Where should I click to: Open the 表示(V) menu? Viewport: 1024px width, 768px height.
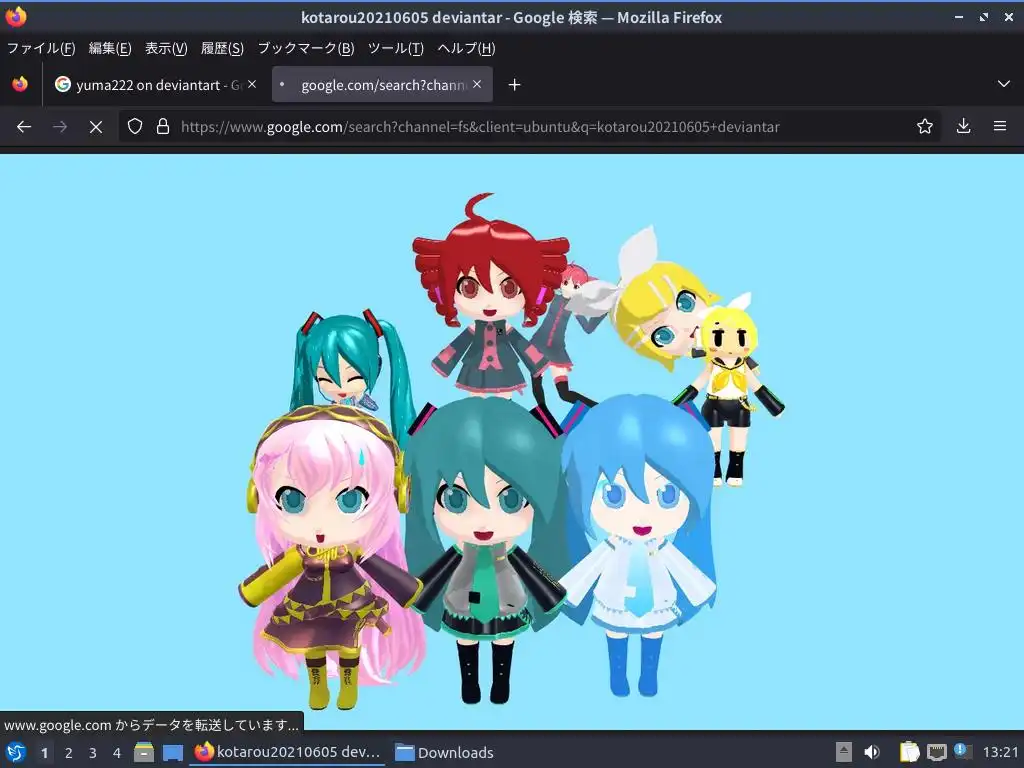click(x=166, y=48)
